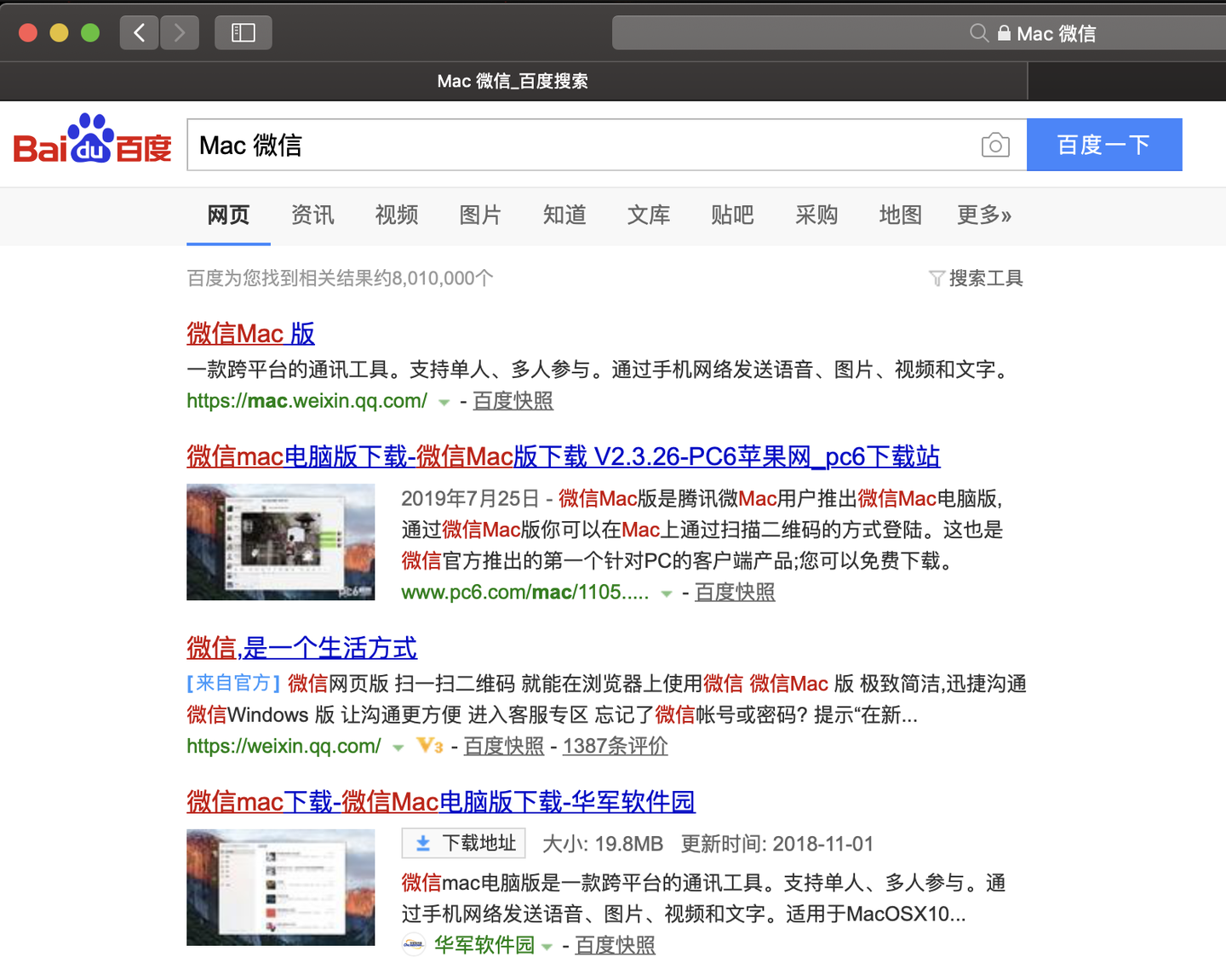Image resolution: width=1226 pixels, height=980 pixels.
Task: Switch to the 图片 tab
Action: click(479, 215)
